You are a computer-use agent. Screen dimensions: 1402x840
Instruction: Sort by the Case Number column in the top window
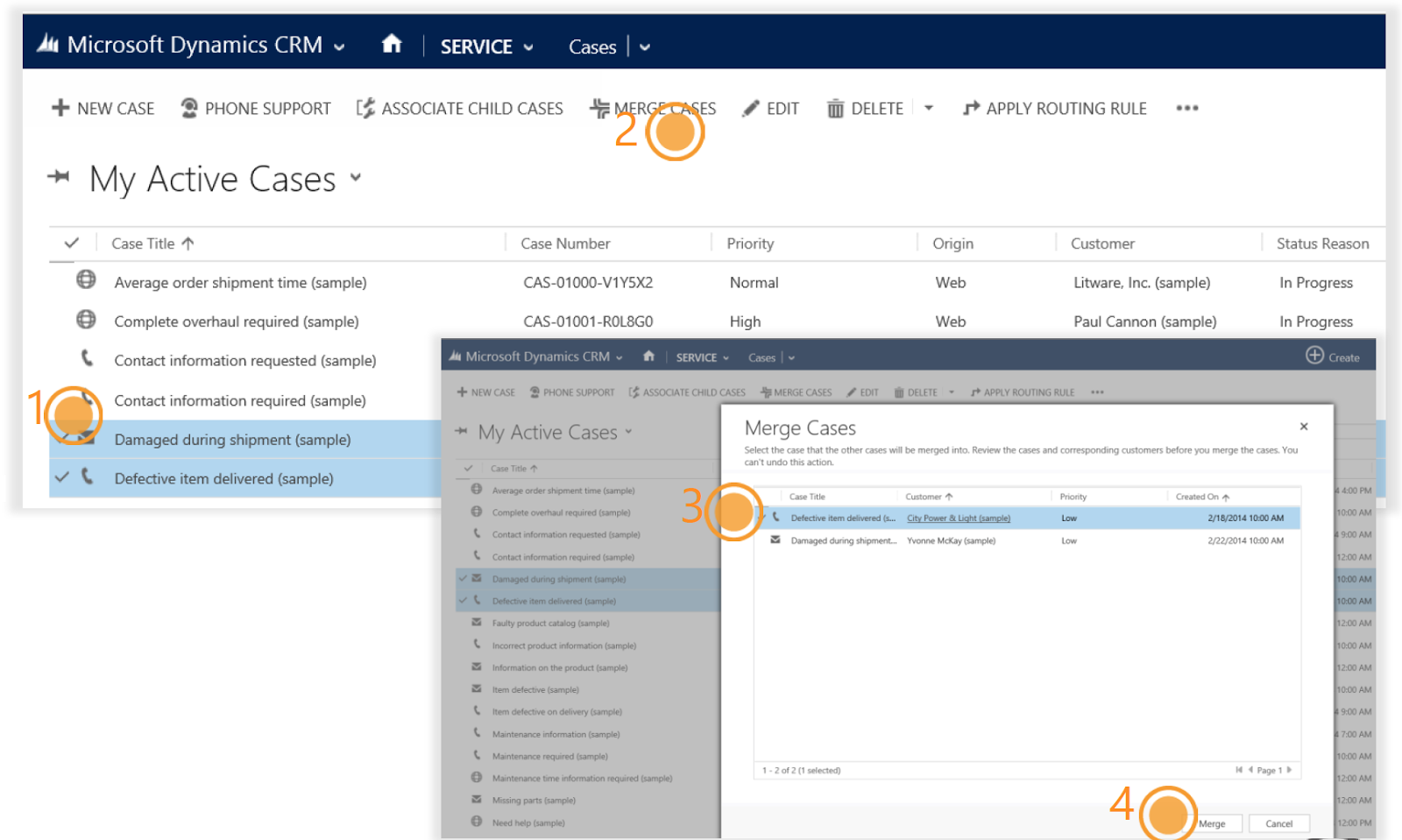coord(565,244)
